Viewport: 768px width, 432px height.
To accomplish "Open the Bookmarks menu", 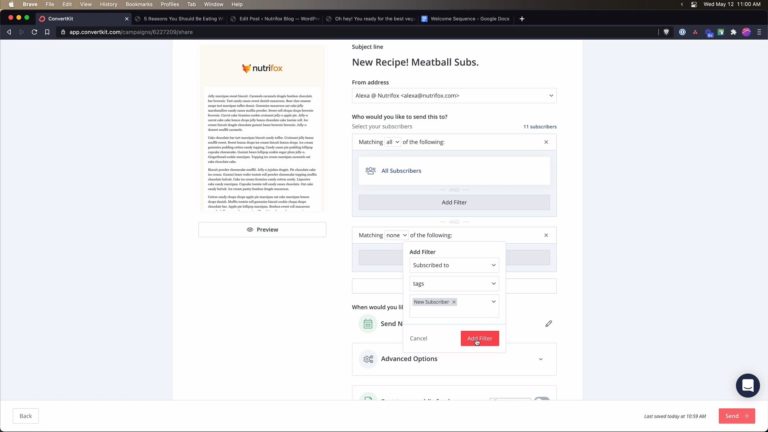I will 139,4.
